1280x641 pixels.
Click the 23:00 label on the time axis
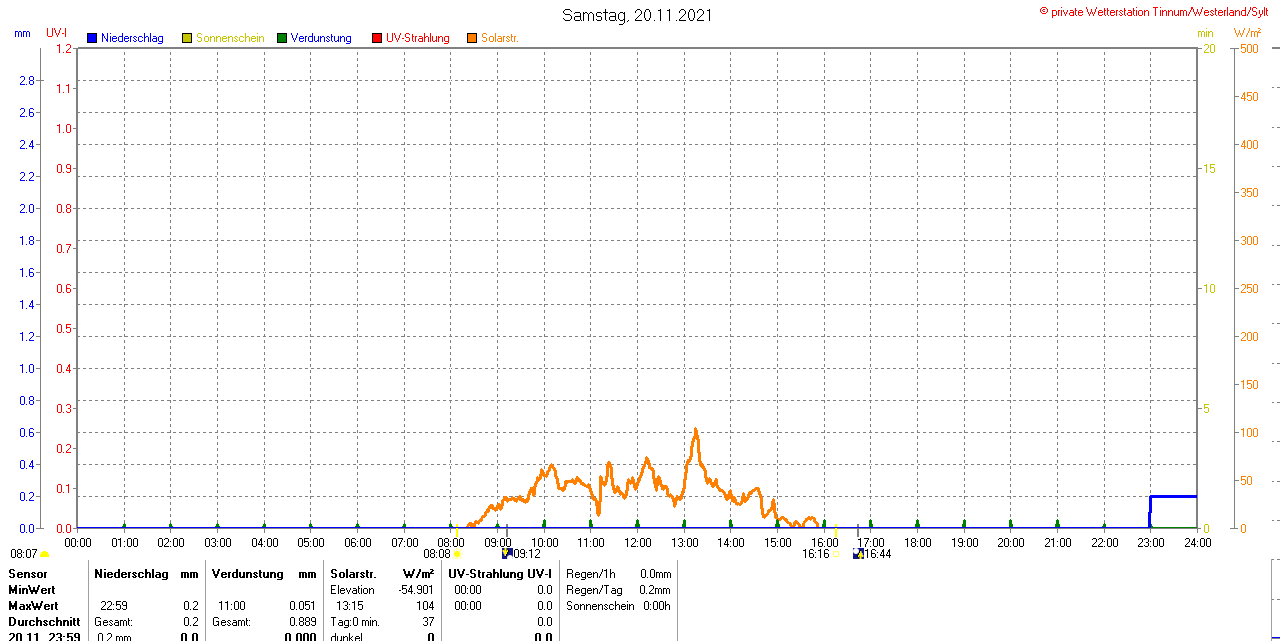point(1151,543)
